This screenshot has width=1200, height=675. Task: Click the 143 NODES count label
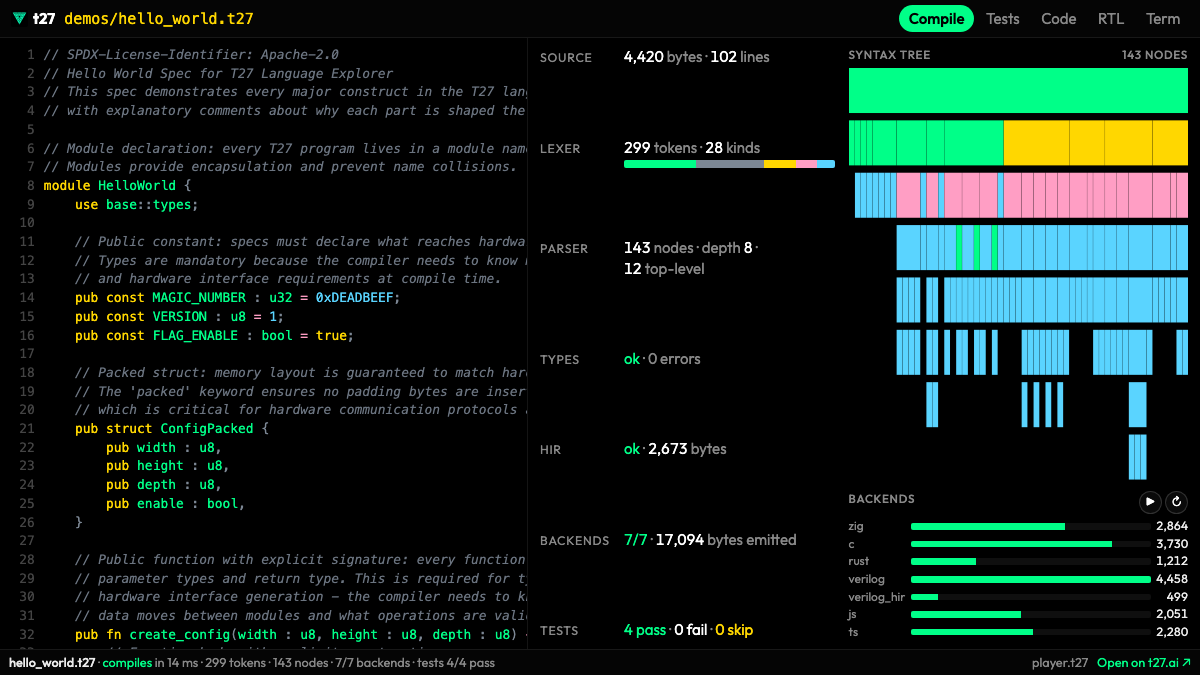tap(1155, 56)
